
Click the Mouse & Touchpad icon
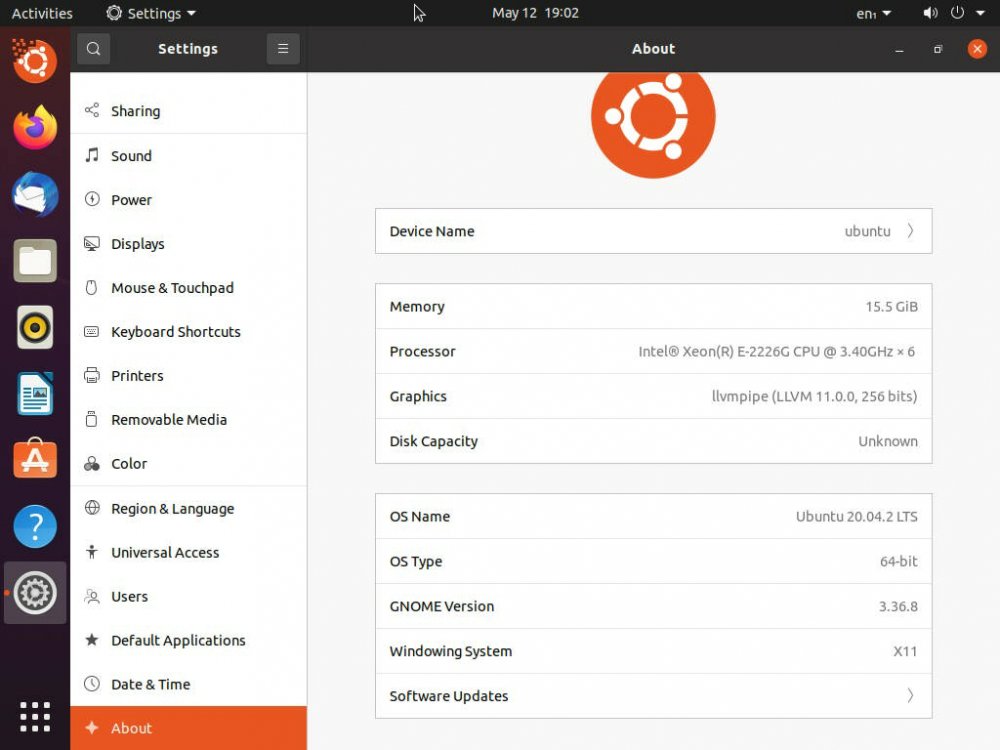click(x=92, y=287)
